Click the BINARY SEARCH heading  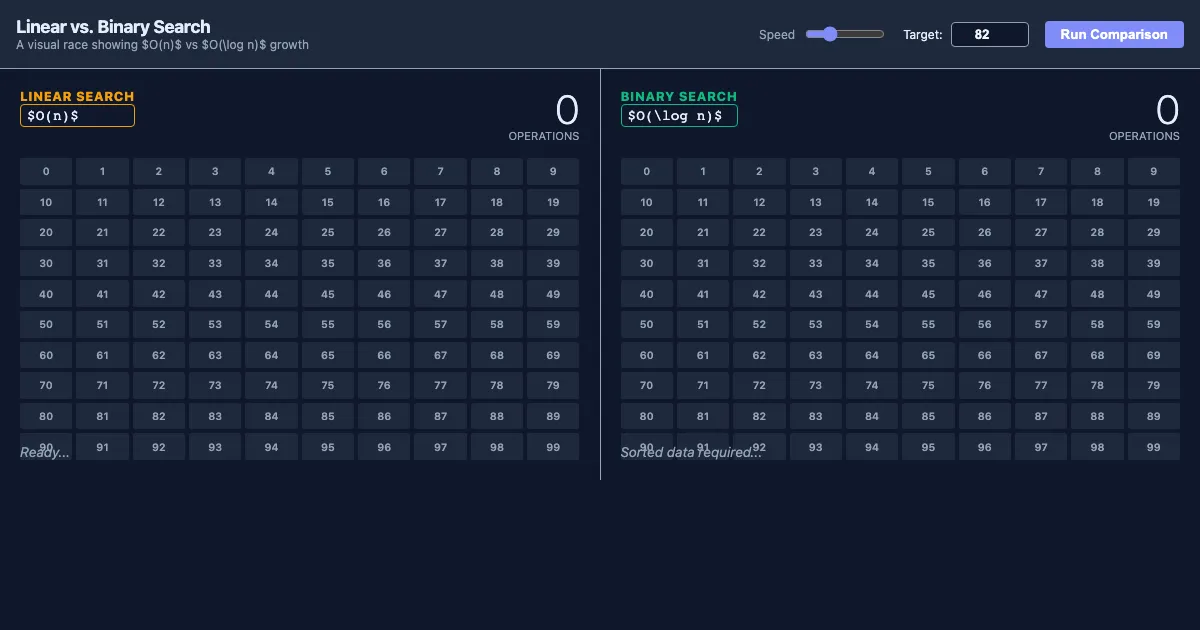coord(679,96)
